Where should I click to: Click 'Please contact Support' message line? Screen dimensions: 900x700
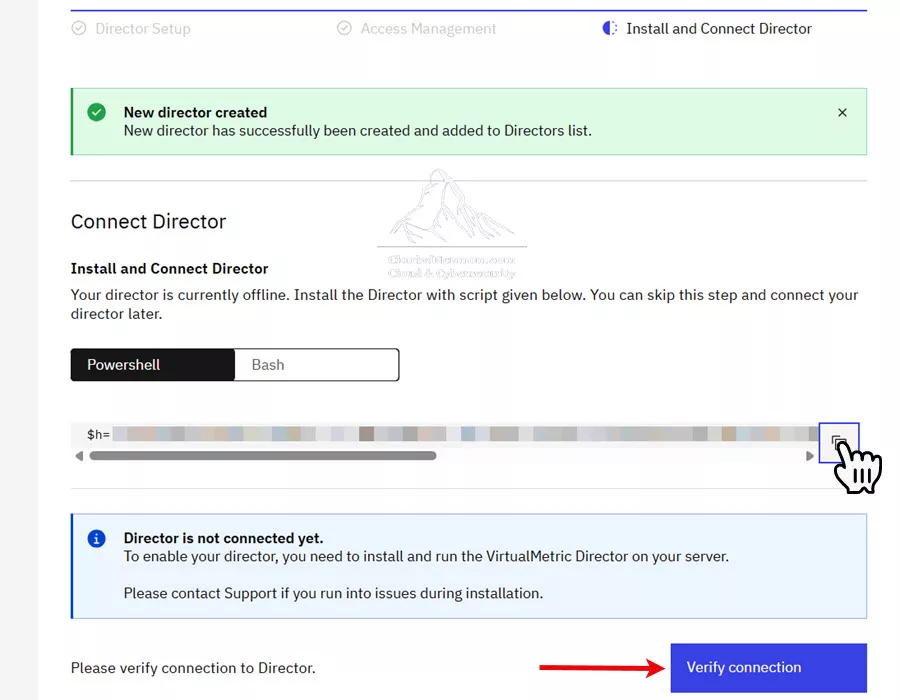click(333, 593)
